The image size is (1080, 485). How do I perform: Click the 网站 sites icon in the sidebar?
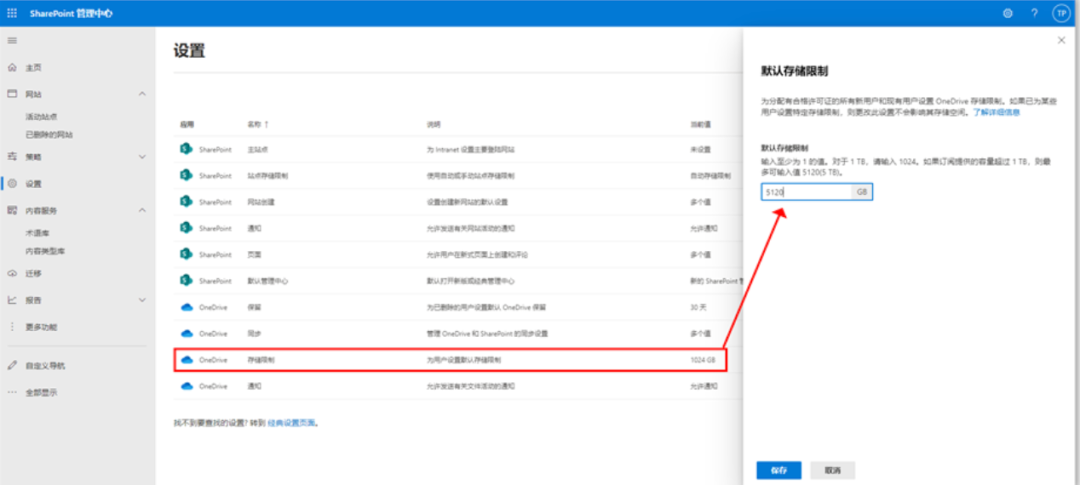coord(12,93)
